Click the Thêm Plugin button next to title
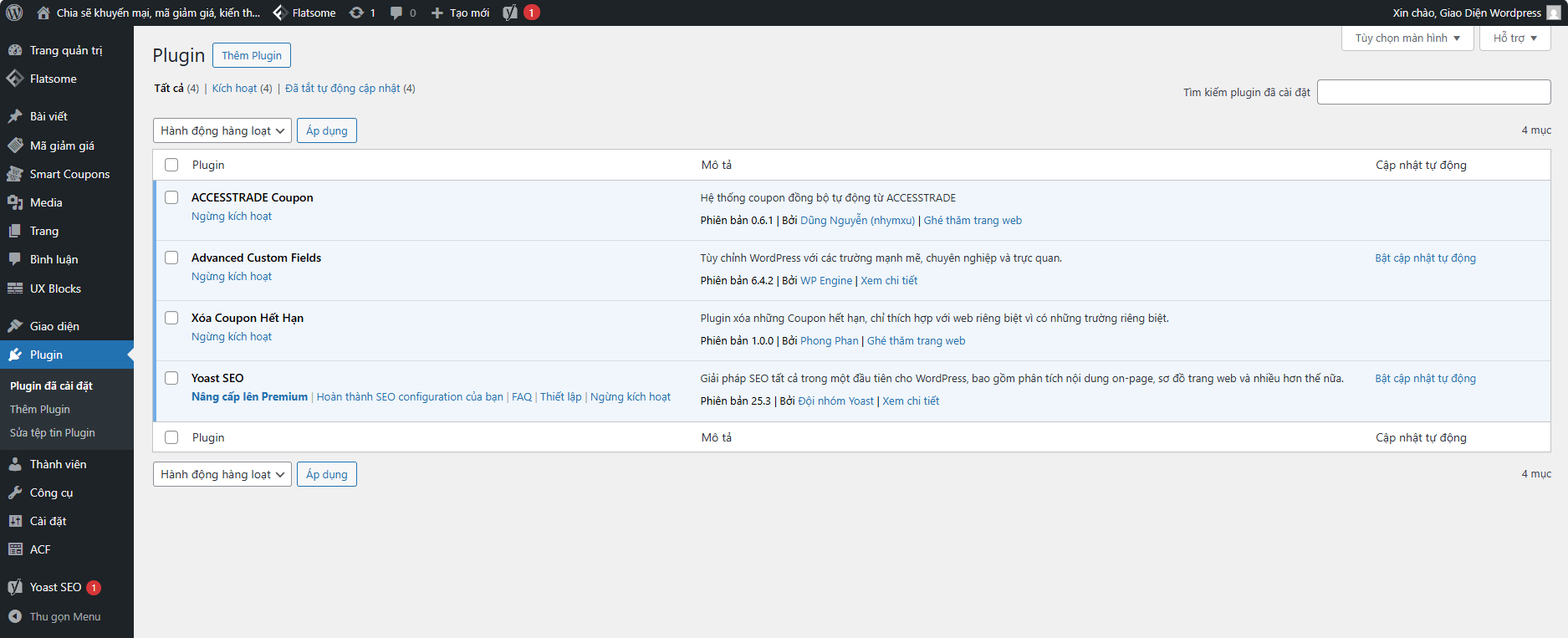Image resolution: width=1568 pixels, height=638 pixels. tap(252, 55)
